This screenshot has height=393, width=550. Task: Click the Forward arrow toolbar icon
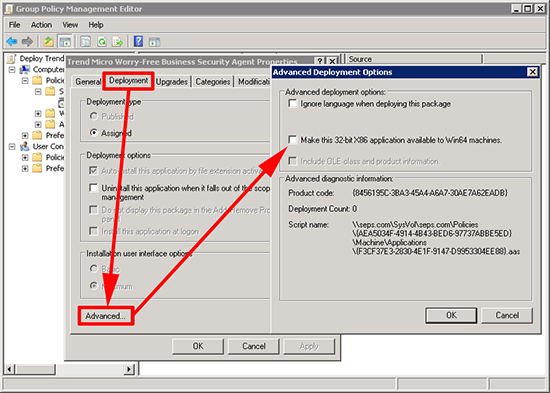(27, 42)
